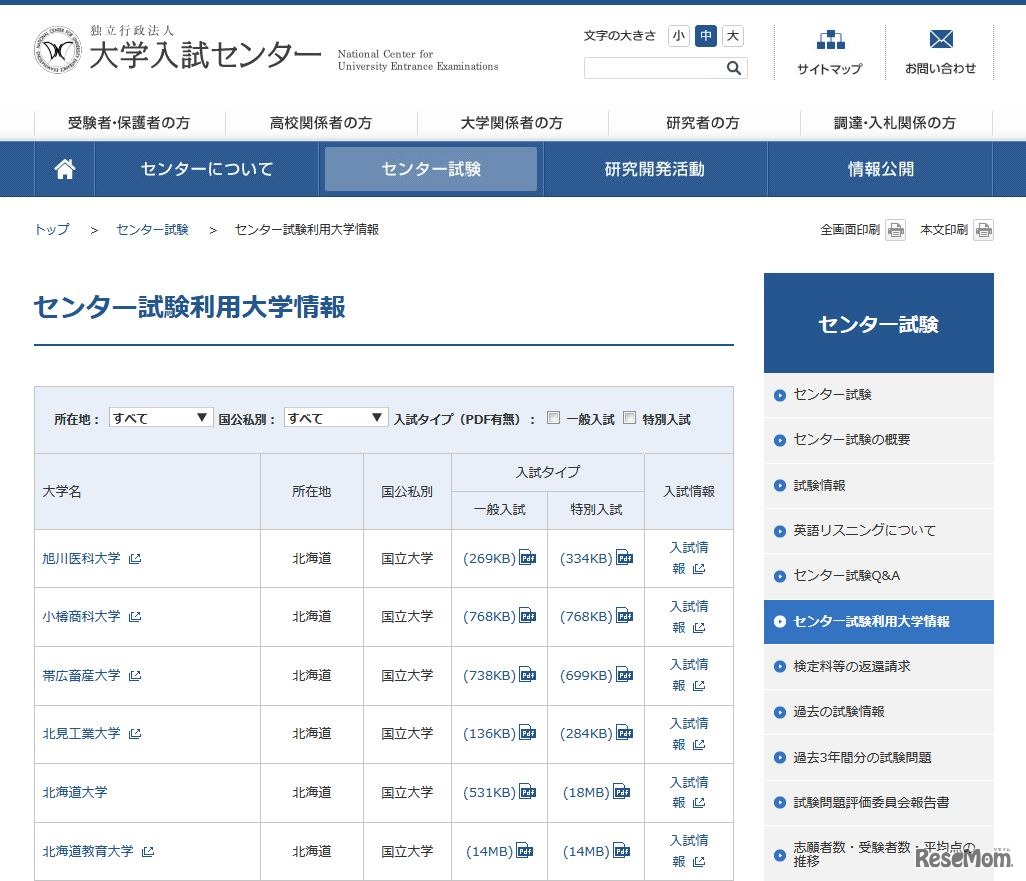1026x881 pixels.
Task: Open sidebar 試験問題評価委員会報告書
Action: [x=878, y=802]
